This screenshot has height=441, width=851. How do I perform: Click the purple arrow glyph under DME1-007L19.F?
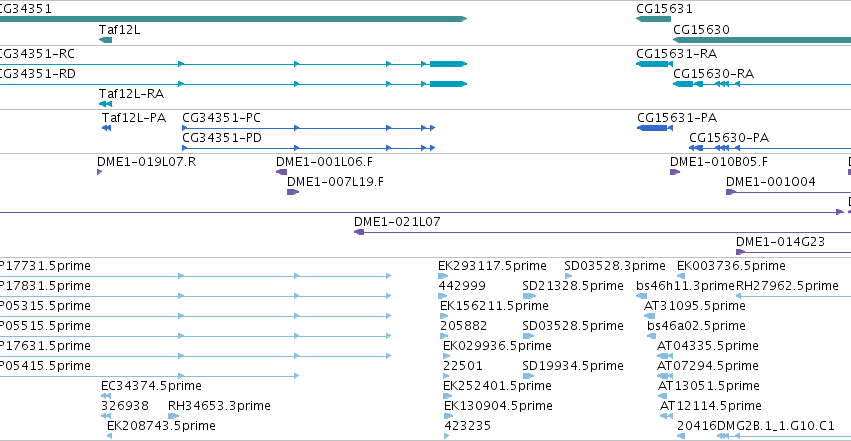tap(293, 192)
